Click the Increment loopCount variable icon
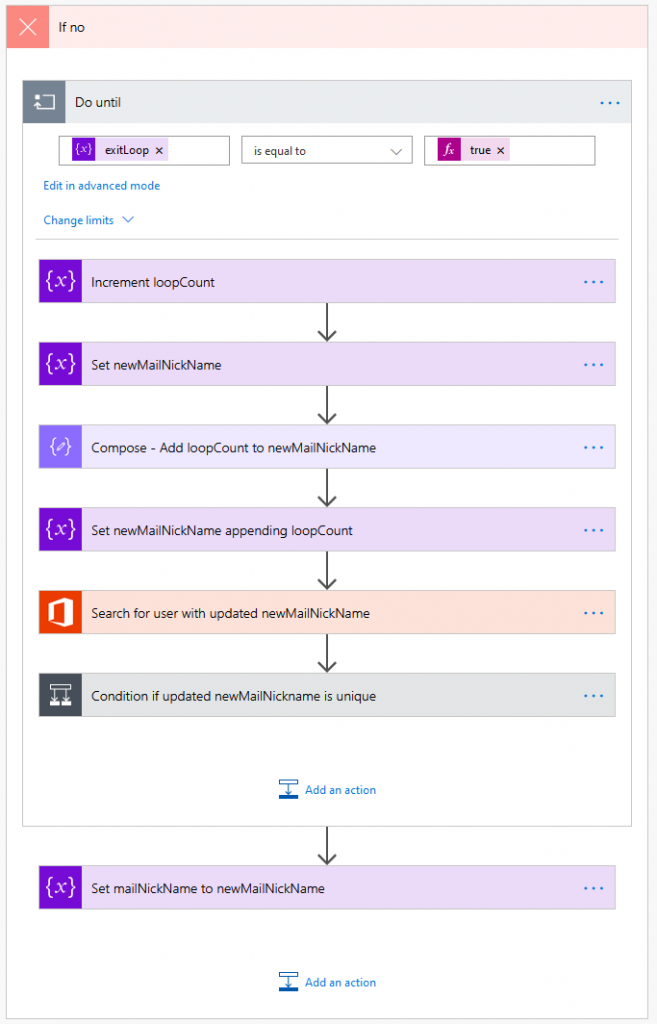657x1024 pixels. point(60,282)
